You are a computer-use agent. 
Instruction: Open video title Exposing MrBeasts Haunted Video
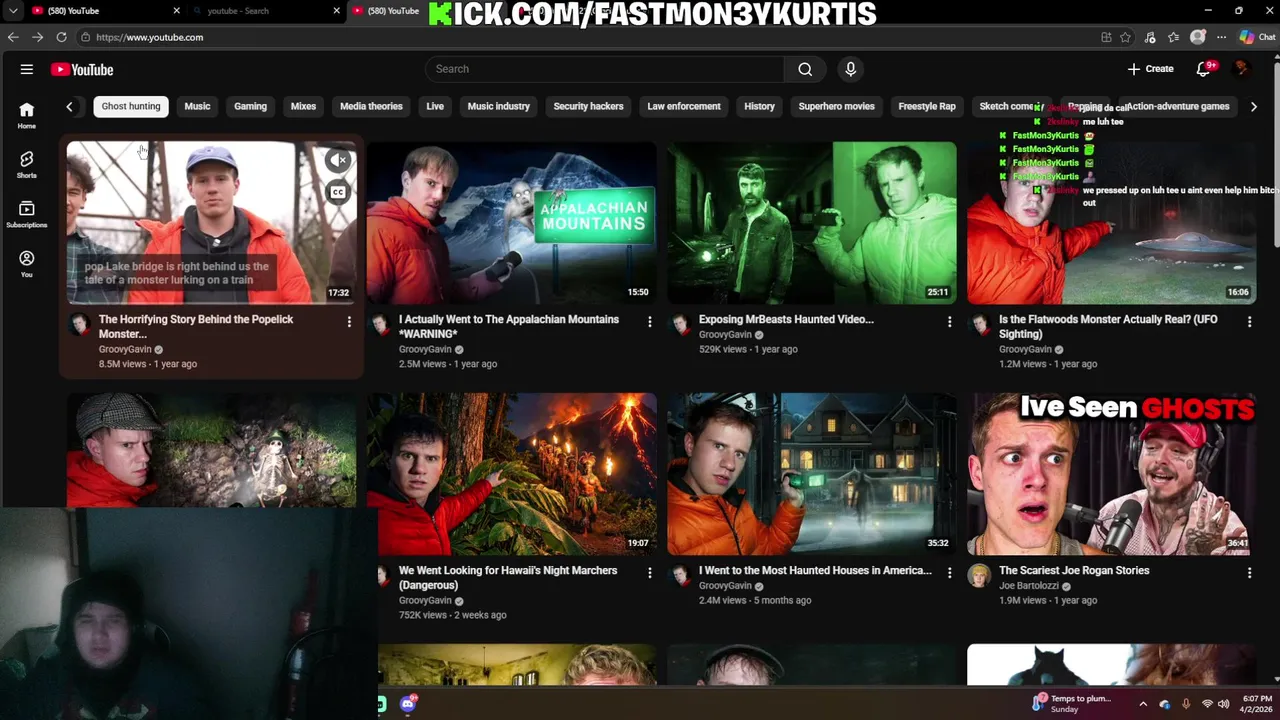[x=786, y=319]
